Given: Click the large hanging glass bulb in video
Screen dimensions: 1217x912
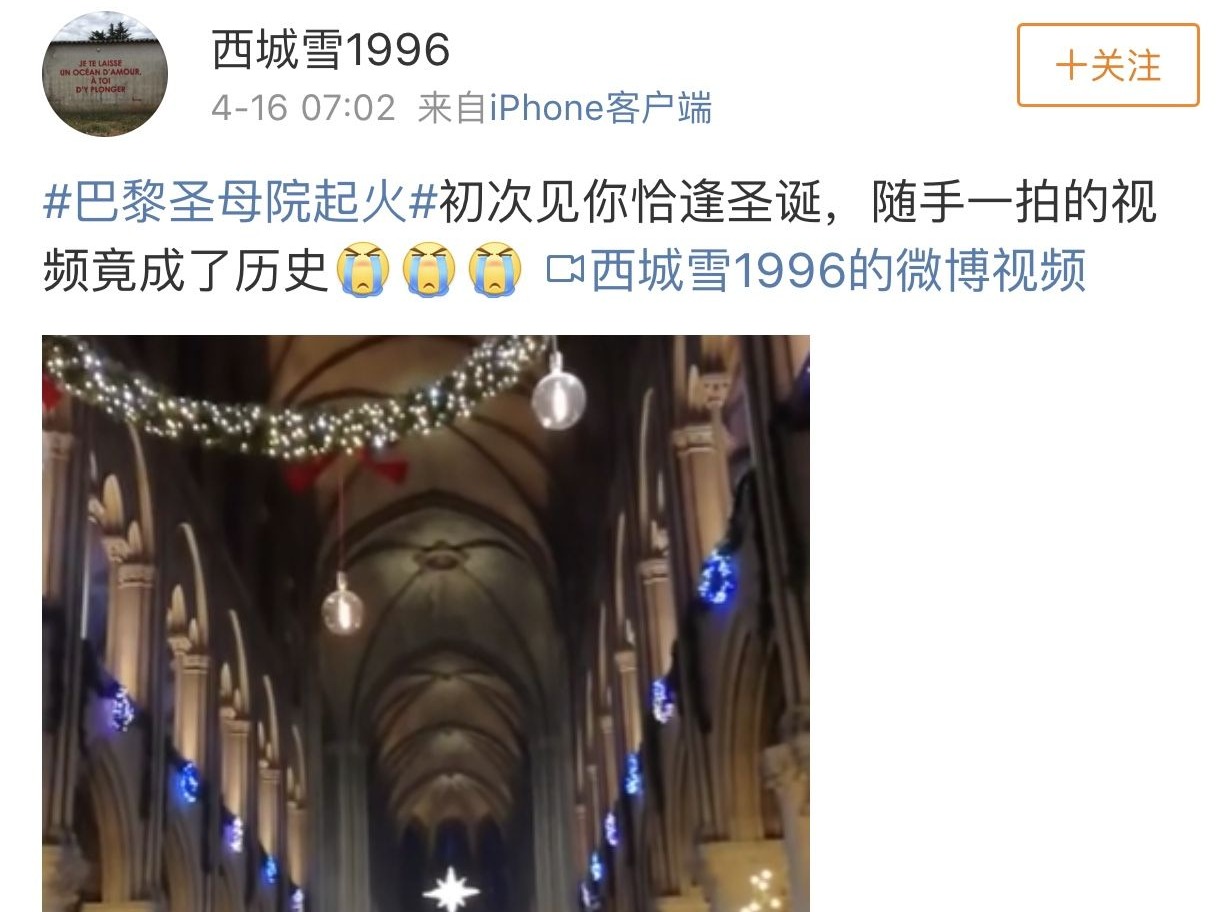Looking at the screenshot, I should (x=558, y=397).
